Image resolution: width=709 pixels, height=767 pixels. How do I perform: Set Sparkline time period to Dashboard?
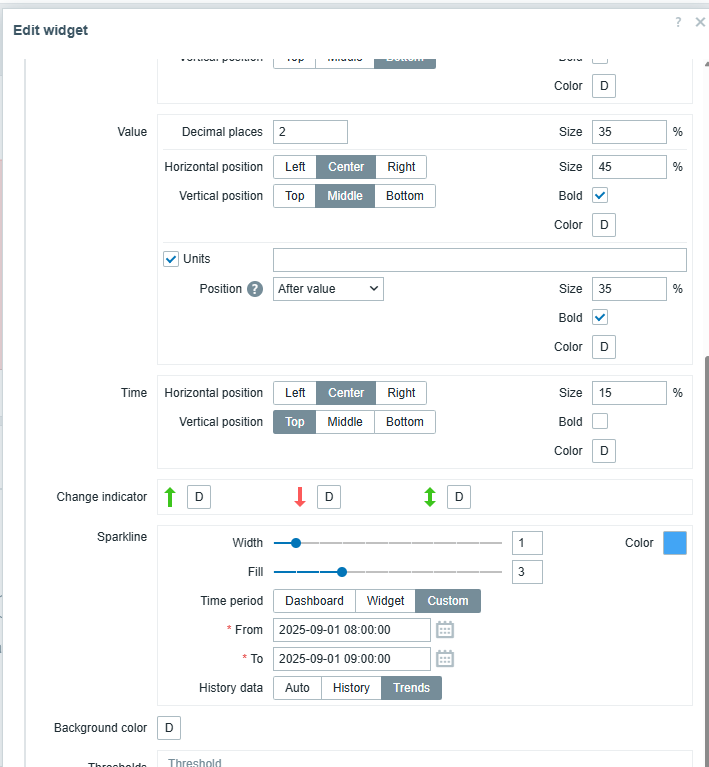314,601
